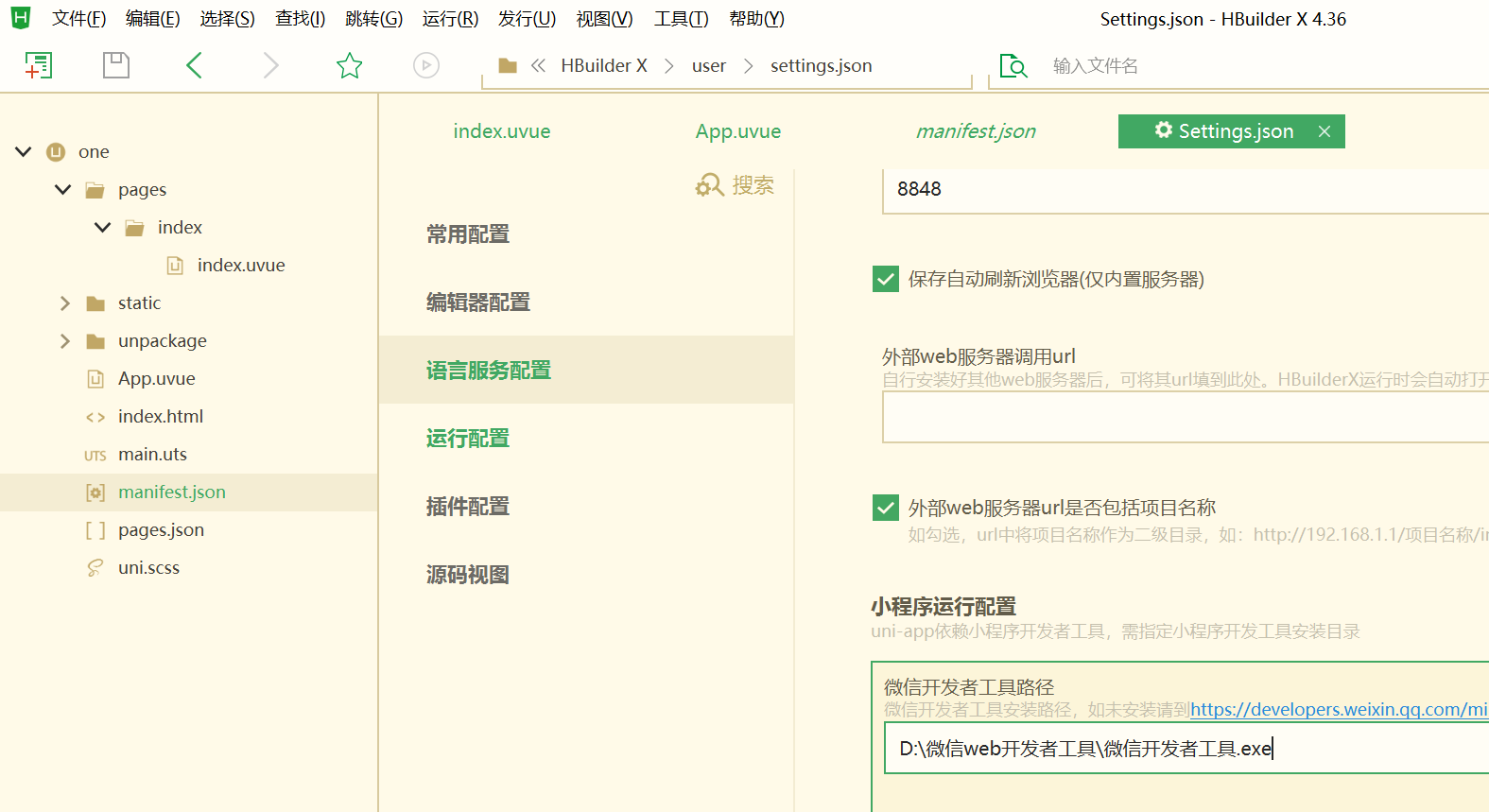Click the double chevron breadcrumb collapse icon
1489x812 pixels.
click(x=538, y=65)
